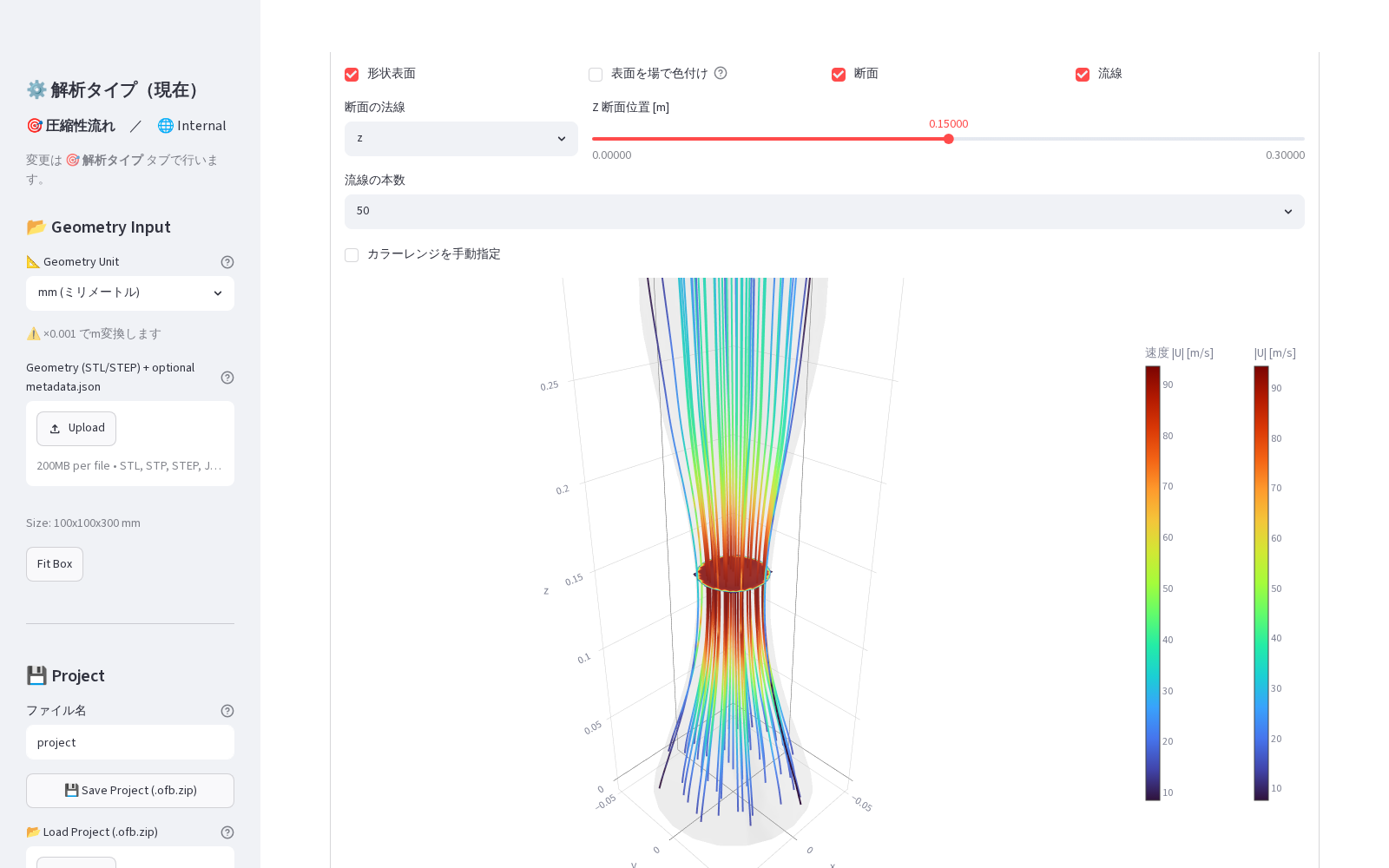The width and height of the screenshot is (1389, 868).
Task: Click the Fit Box button
Action: (55, 564)
